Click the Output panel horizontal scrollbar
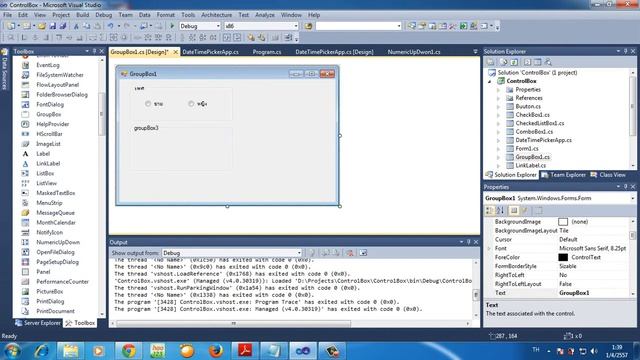 pyautogui.click(x=233, y=324)
